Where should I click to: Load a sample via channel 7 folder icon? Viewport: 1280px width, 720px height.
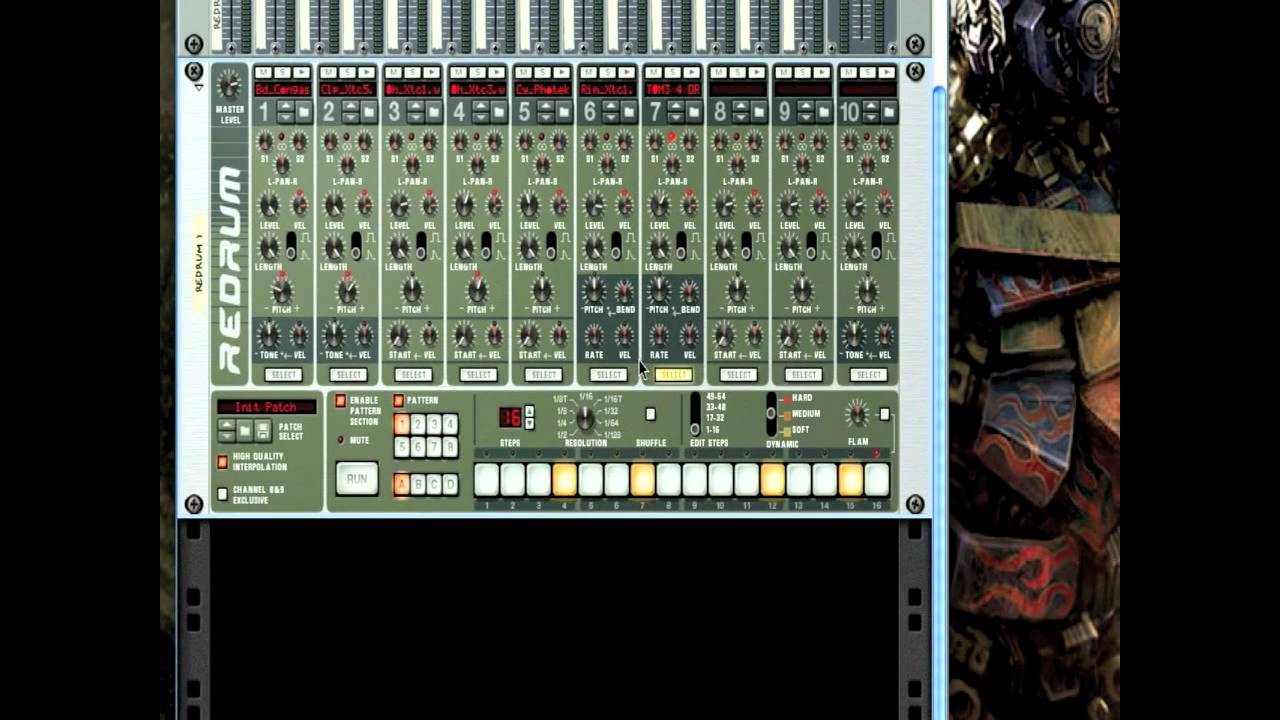coord(694,112)
